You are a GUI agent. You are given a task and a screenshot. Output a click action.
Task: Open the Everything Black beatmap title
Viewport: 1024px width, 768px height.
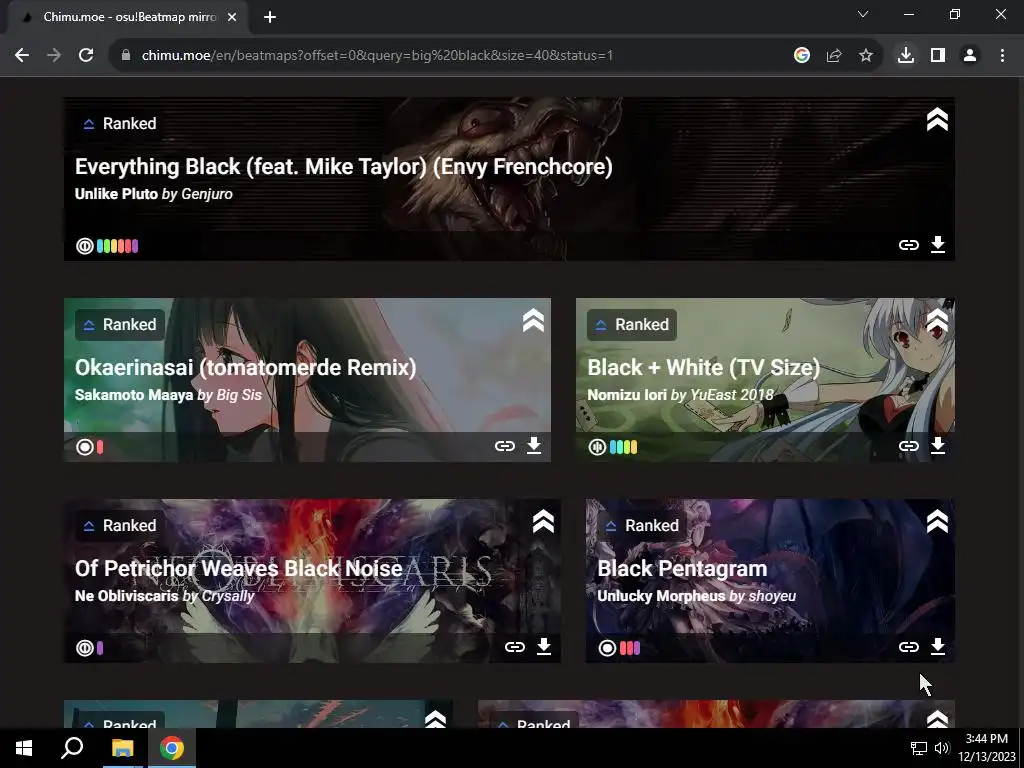[344, 167]
